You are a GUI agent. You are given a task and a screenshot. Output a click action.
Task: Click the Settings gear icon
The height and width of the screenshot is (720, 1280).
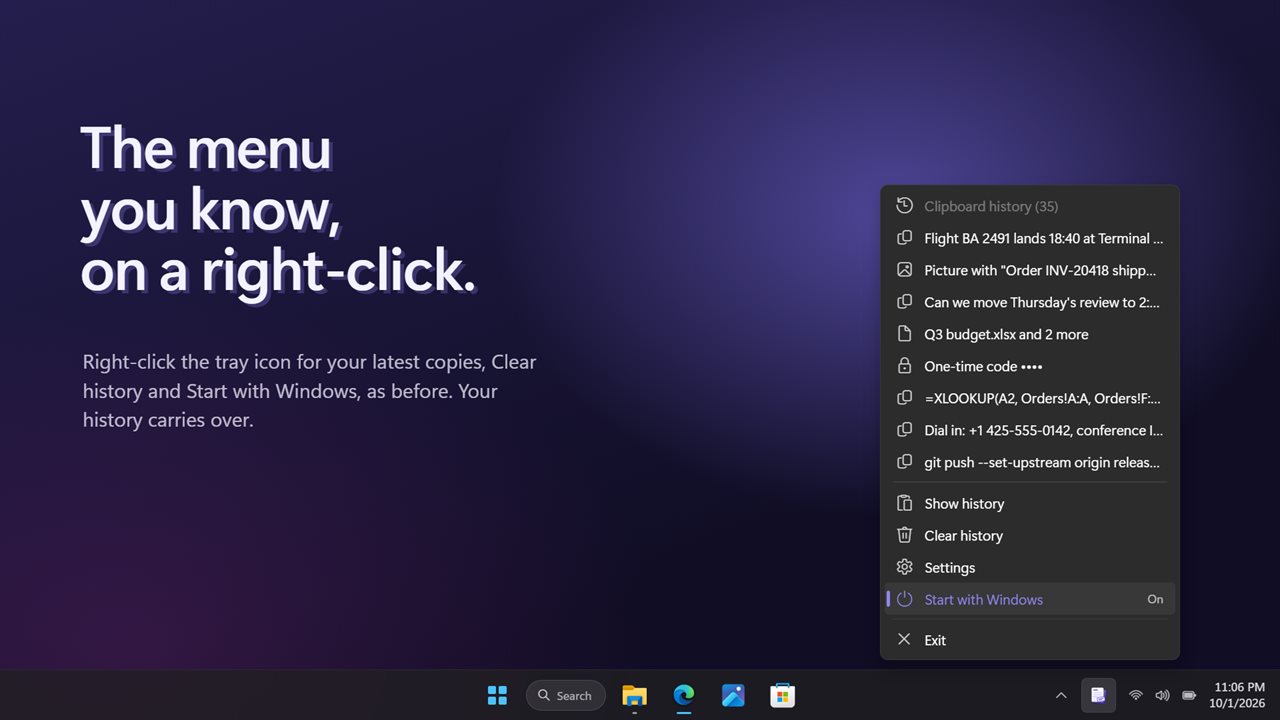pos(904,567)
